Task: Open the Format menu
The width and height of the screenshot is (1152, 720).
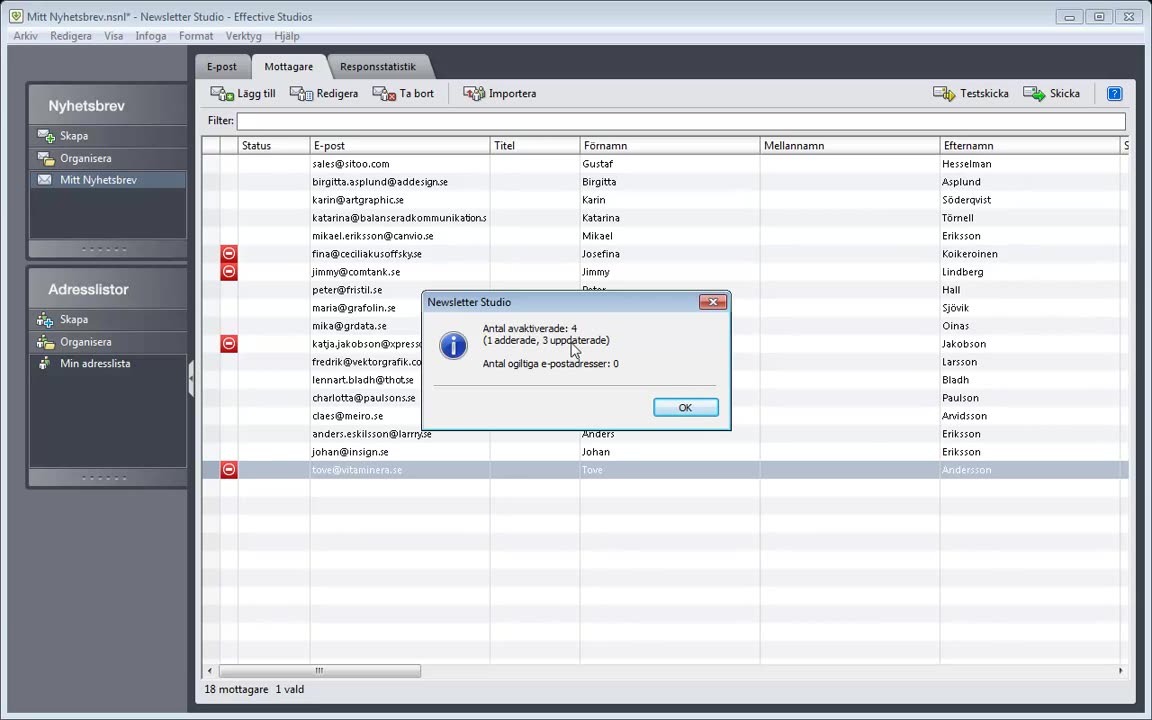Action: click(x=196, y=35)
